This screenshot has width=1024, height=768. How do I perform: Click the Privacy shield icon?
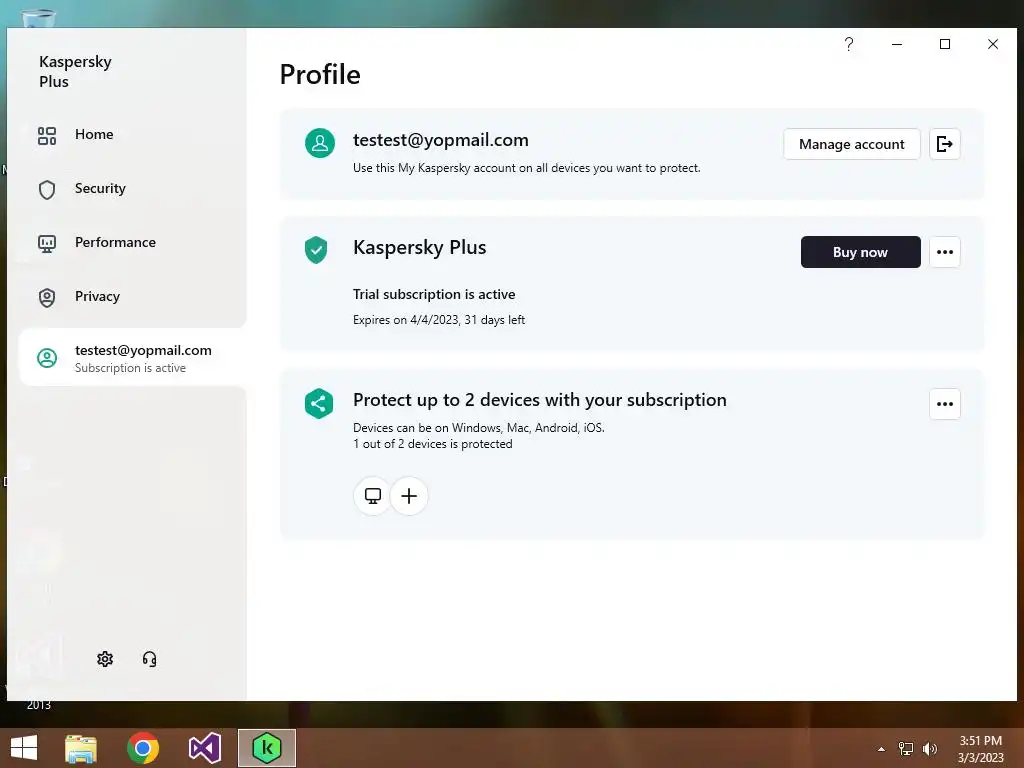[x=47, y=298]
